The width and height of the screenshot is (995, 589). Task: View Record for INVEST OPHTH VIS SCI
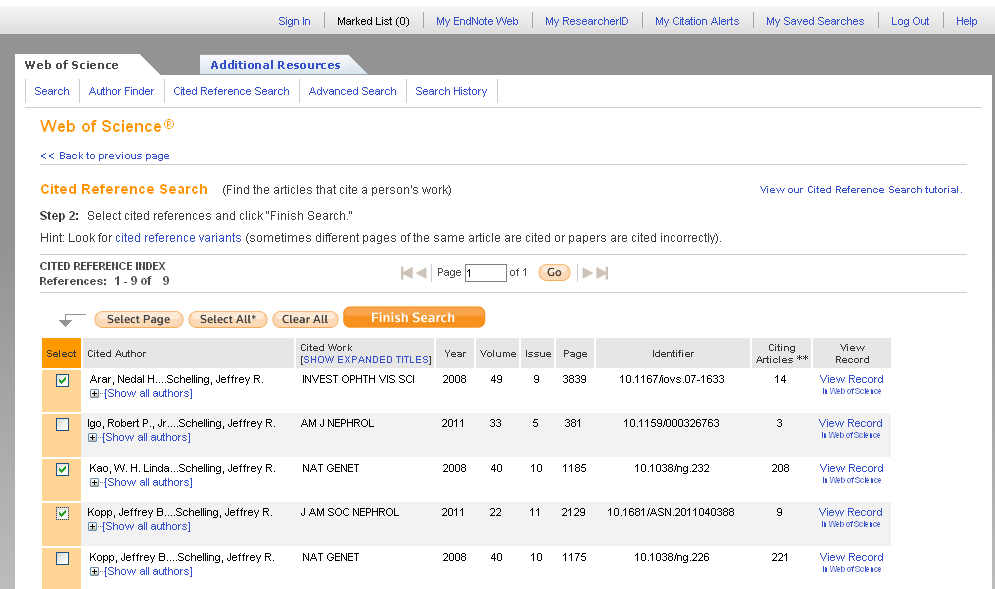click(852, 379)
